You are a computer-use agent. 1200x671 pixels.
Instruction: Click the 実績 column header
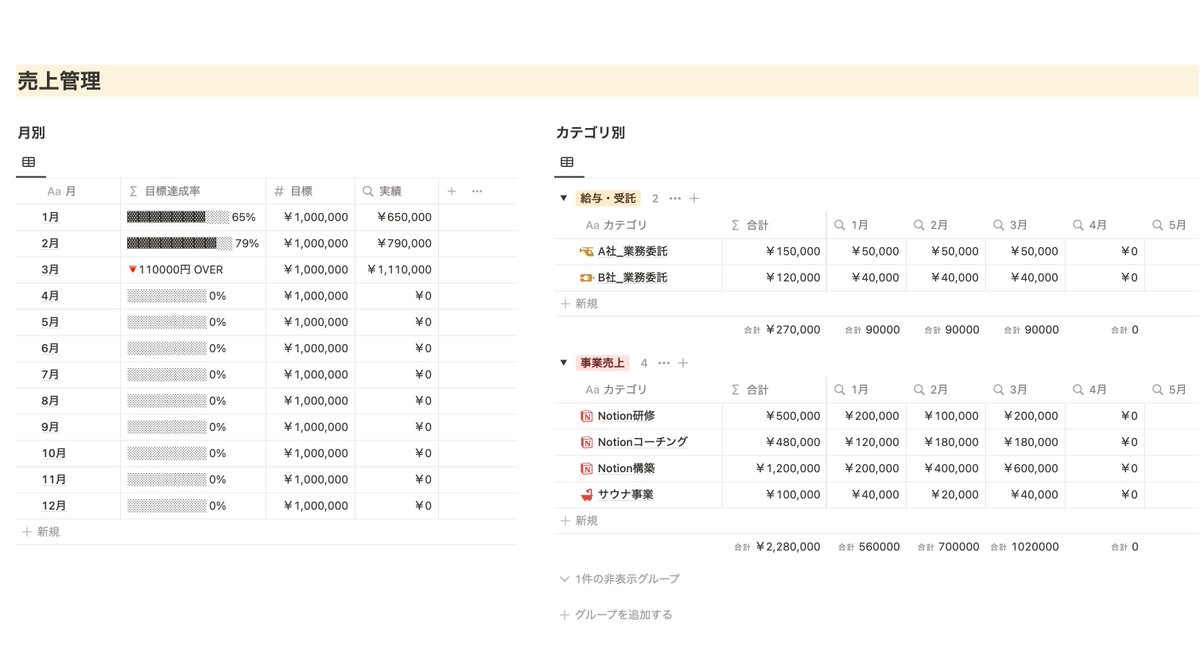pos(396,191)
